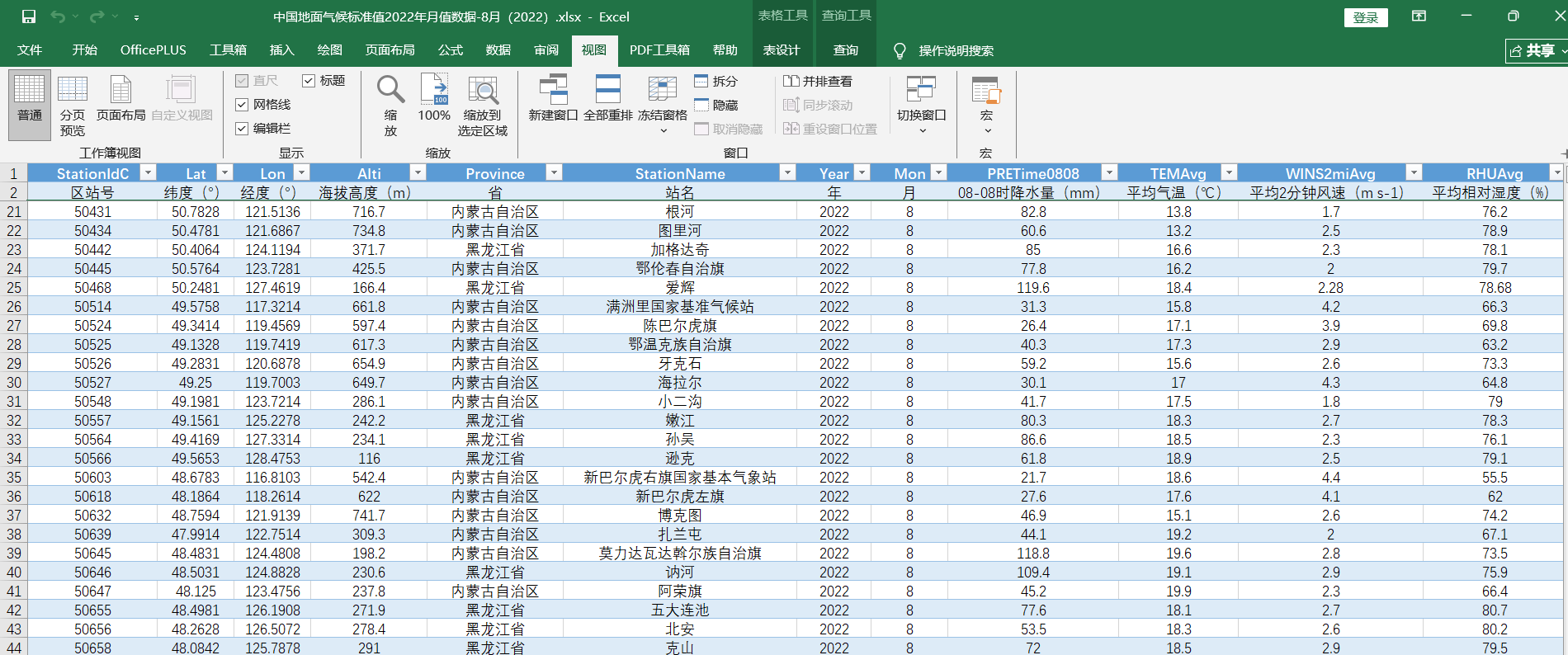Image resolution: width=1568 pixels, height=655 pixels.
Task: Open TEMAvg column filter dropdown
Action: tap(1229, 172)
